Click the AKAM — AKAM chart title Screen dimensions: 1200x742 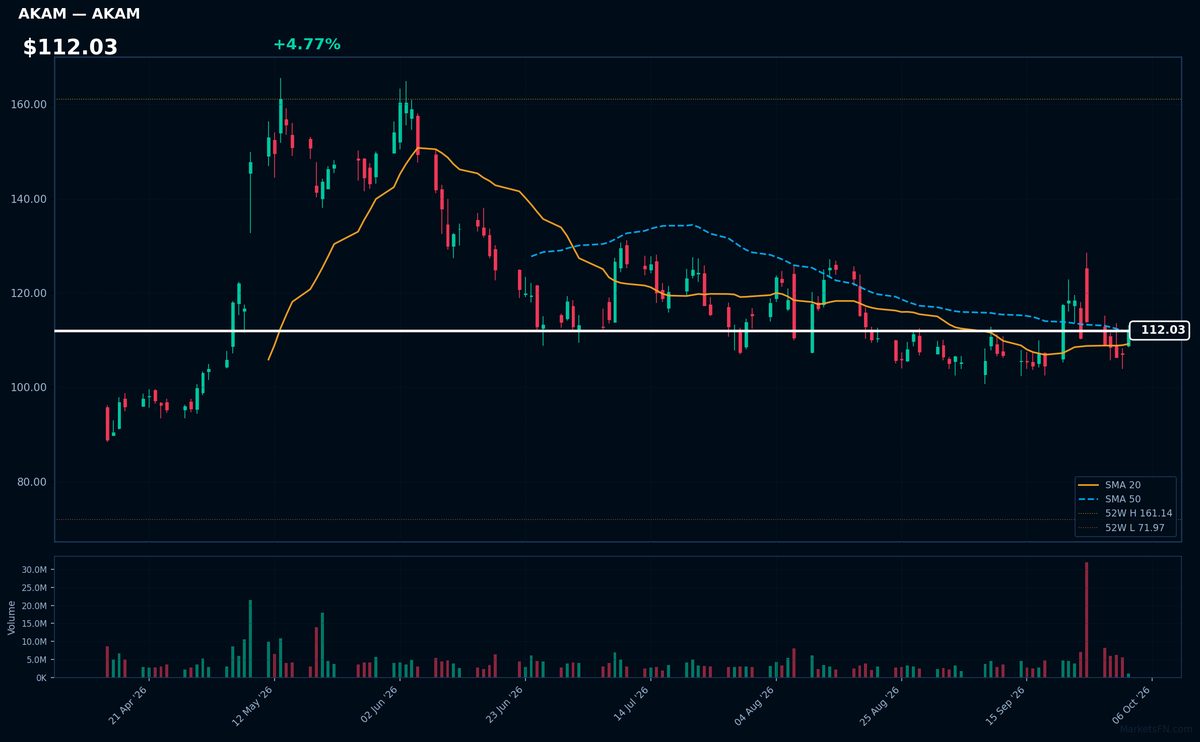(79, 14)
